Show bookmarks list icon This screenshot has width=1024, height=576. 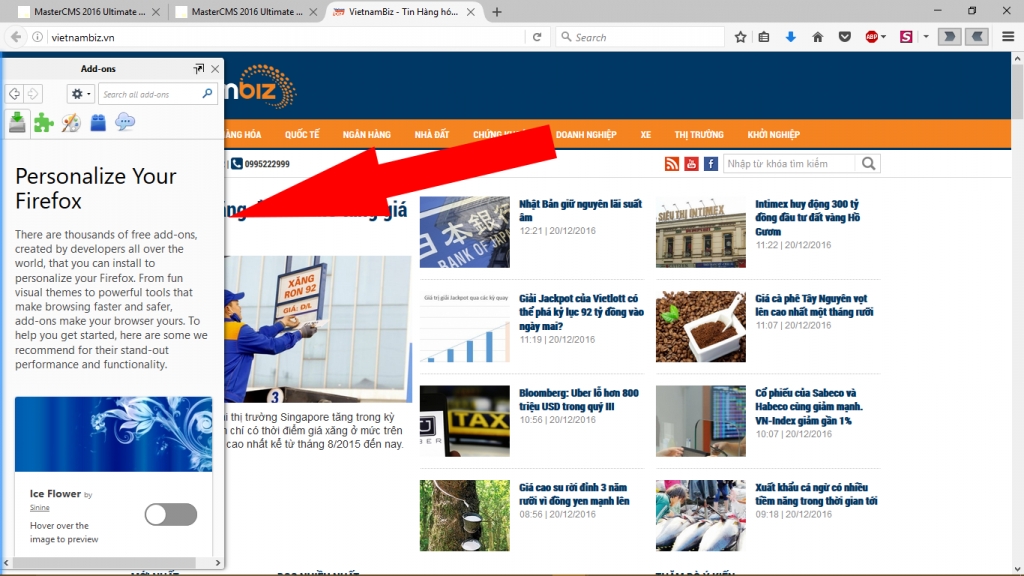pyautogui.click(x=763, y=37)
